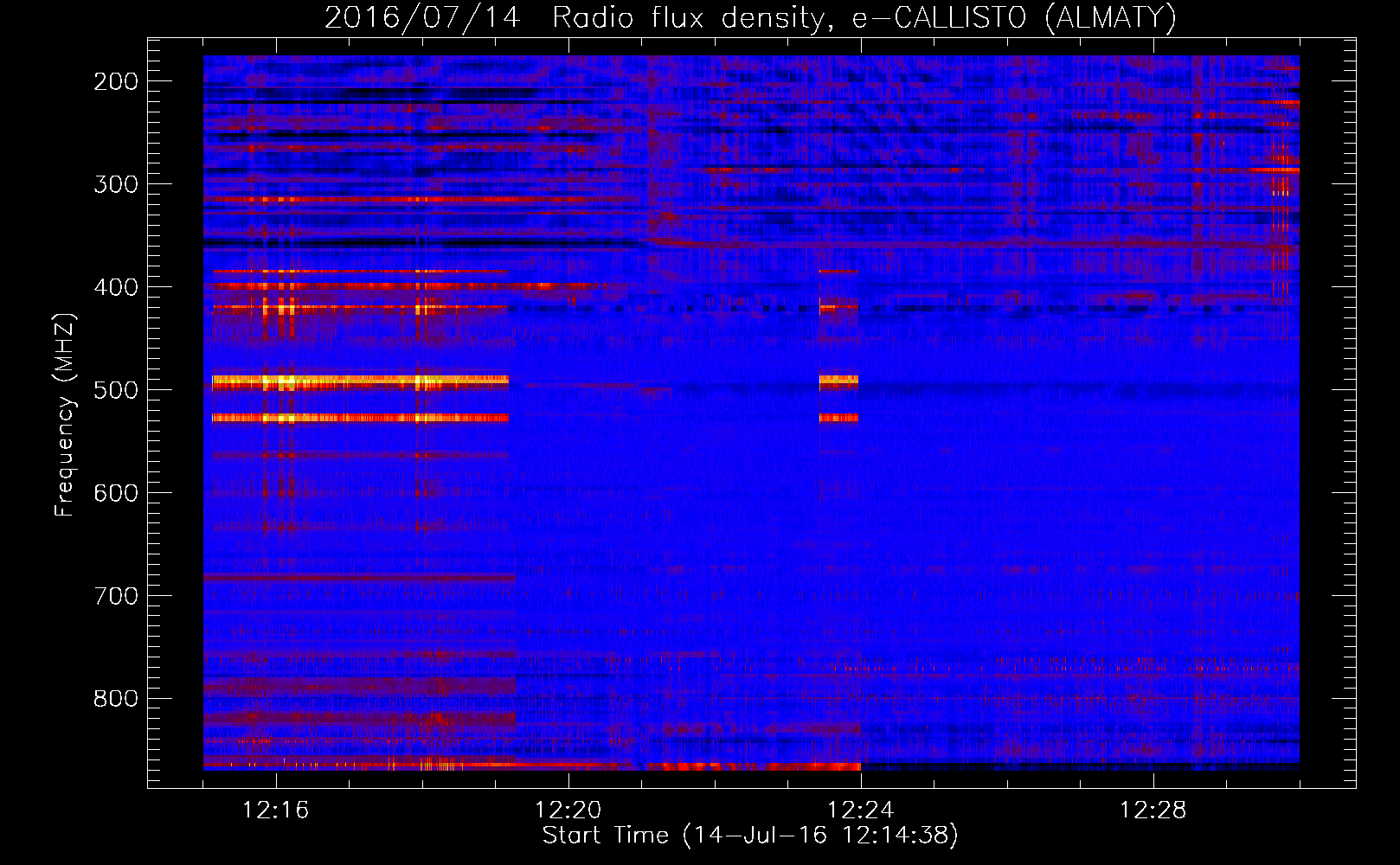The image size is (1400, 865).
Task: Click the 300 frequency tick label
Action: [x=115, y=184]
